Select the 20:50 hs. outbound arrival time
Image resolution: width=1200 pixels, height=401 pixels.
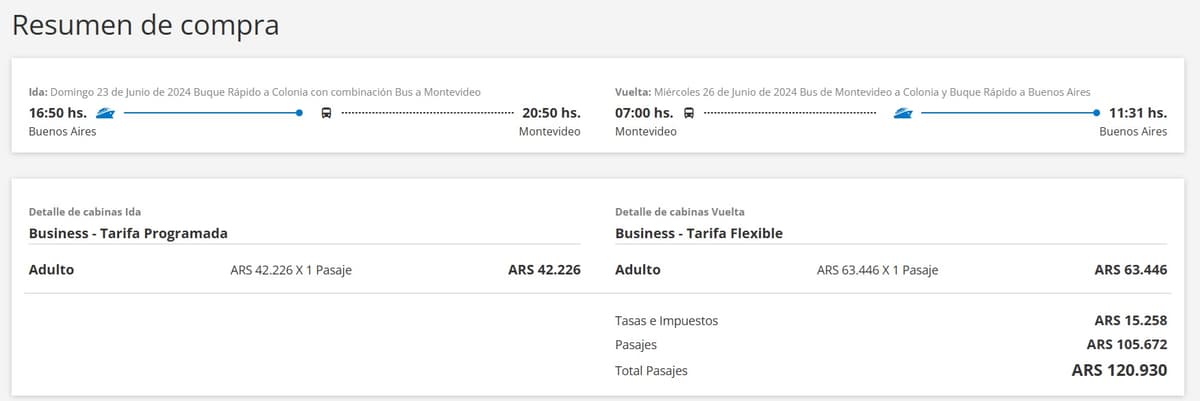click(551, 113)
